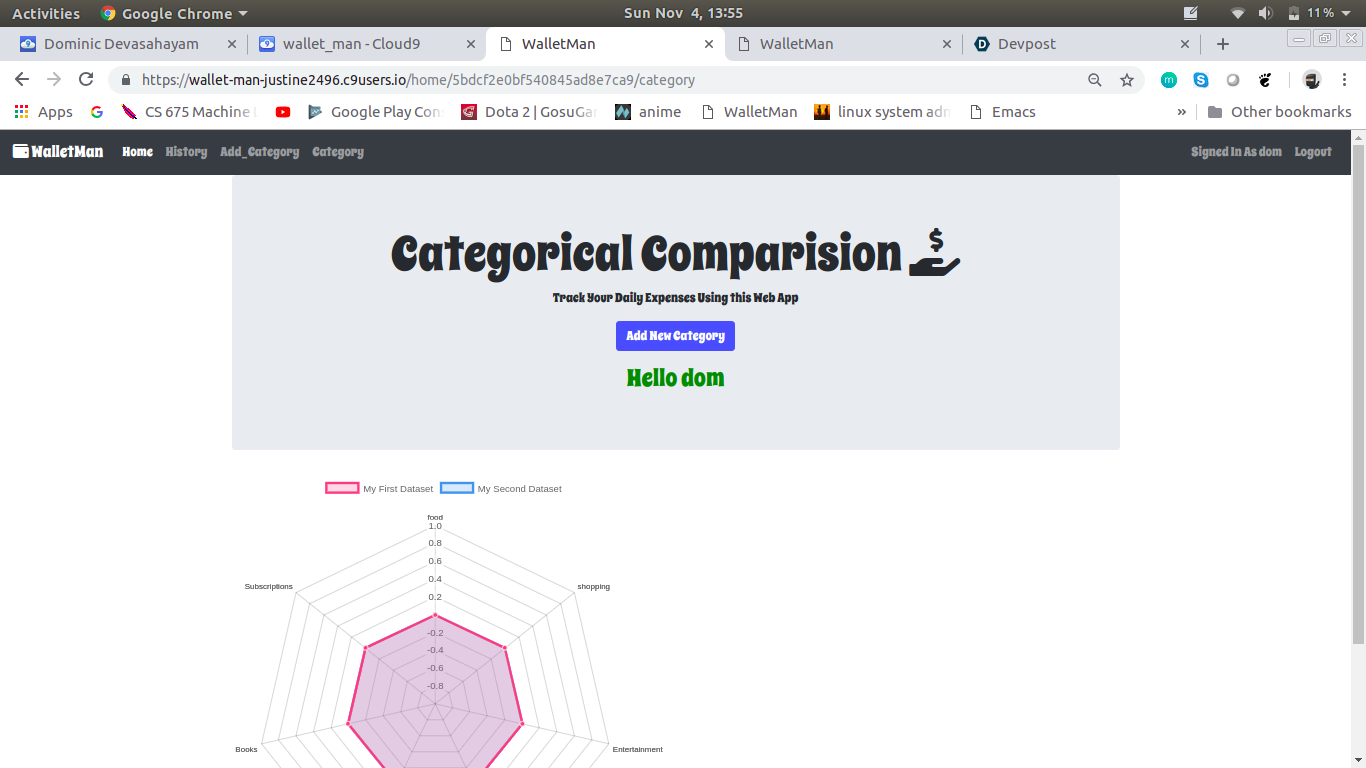
Task: Open the Activities overview
Action: click(x=46, y=13)
